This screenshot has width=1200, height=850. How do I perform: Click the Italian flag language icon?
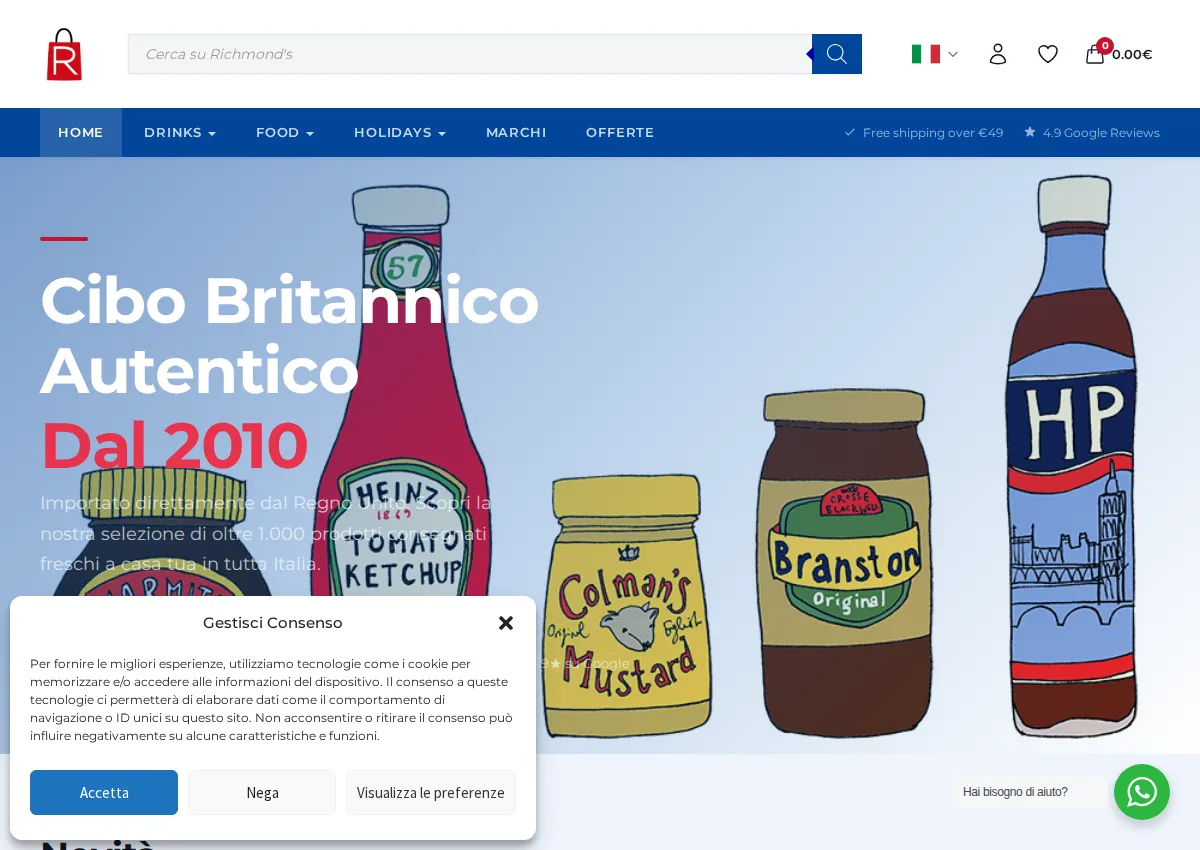(x=926, y=54)
